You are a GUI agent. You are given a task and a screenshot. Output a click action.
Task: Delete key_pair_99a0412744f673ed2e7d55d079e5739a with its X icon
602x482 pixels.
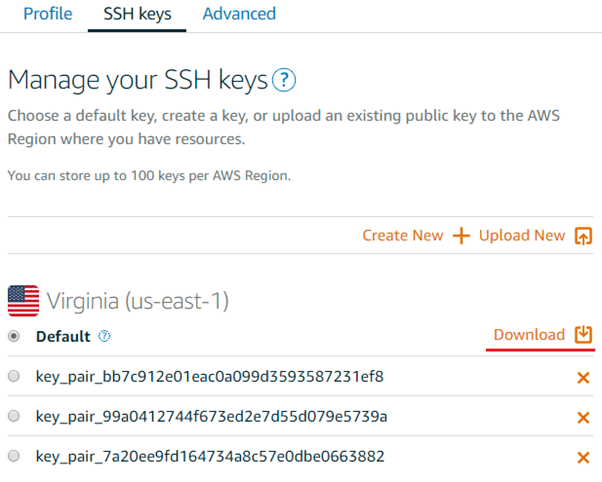[583, 417]
